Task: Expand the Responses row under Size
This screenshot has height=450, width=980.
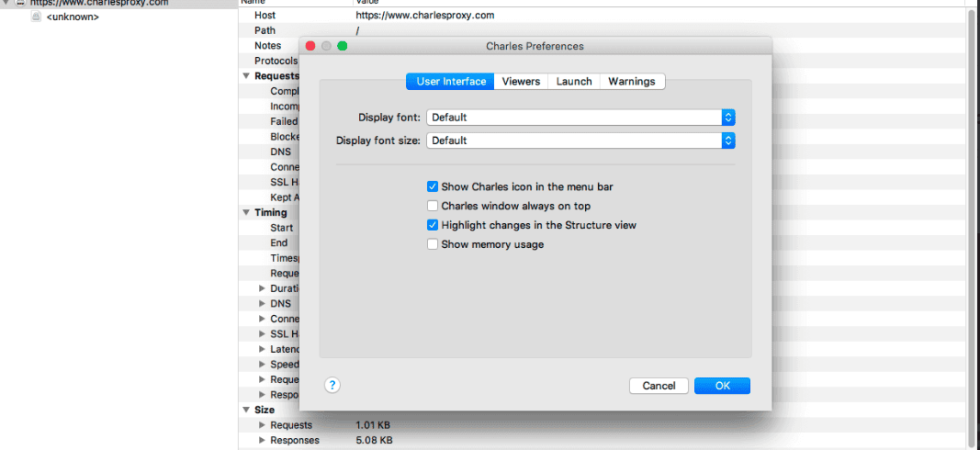Action: tap(262, 440)
